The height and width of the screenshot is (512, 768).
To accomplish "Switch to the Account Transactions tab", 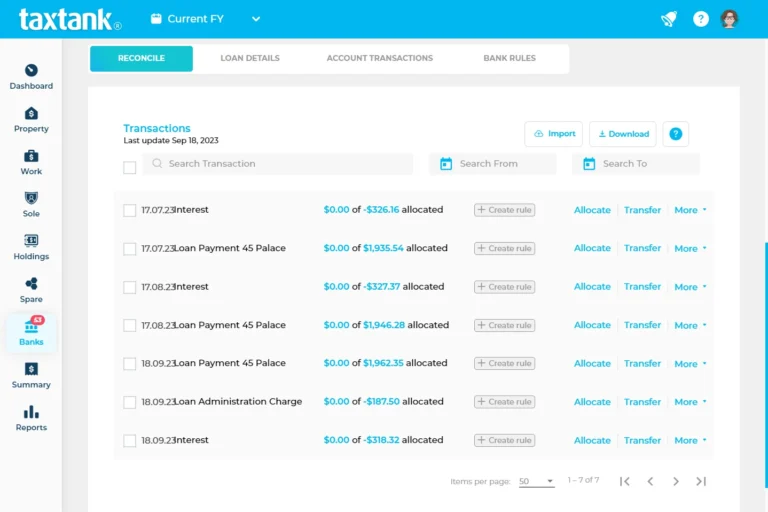I will (x=380, y=58).
